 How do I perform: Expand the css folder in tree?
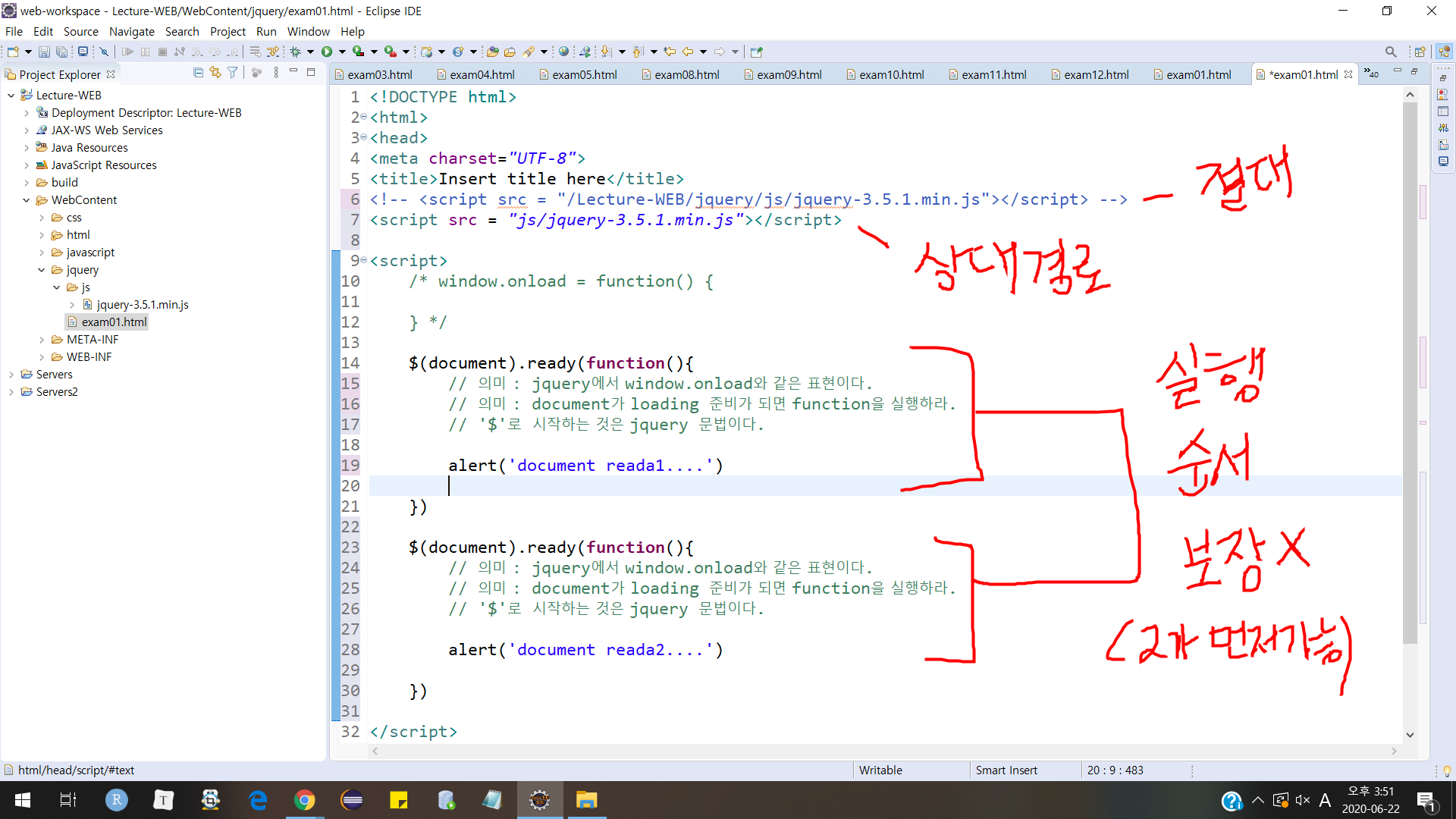pyautogui.click(x=42, y=218)
